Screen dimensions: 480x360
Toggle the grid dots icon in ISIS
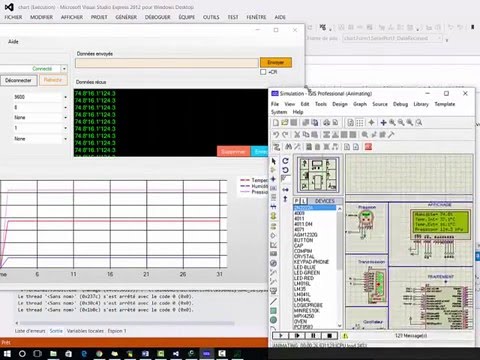360,123
